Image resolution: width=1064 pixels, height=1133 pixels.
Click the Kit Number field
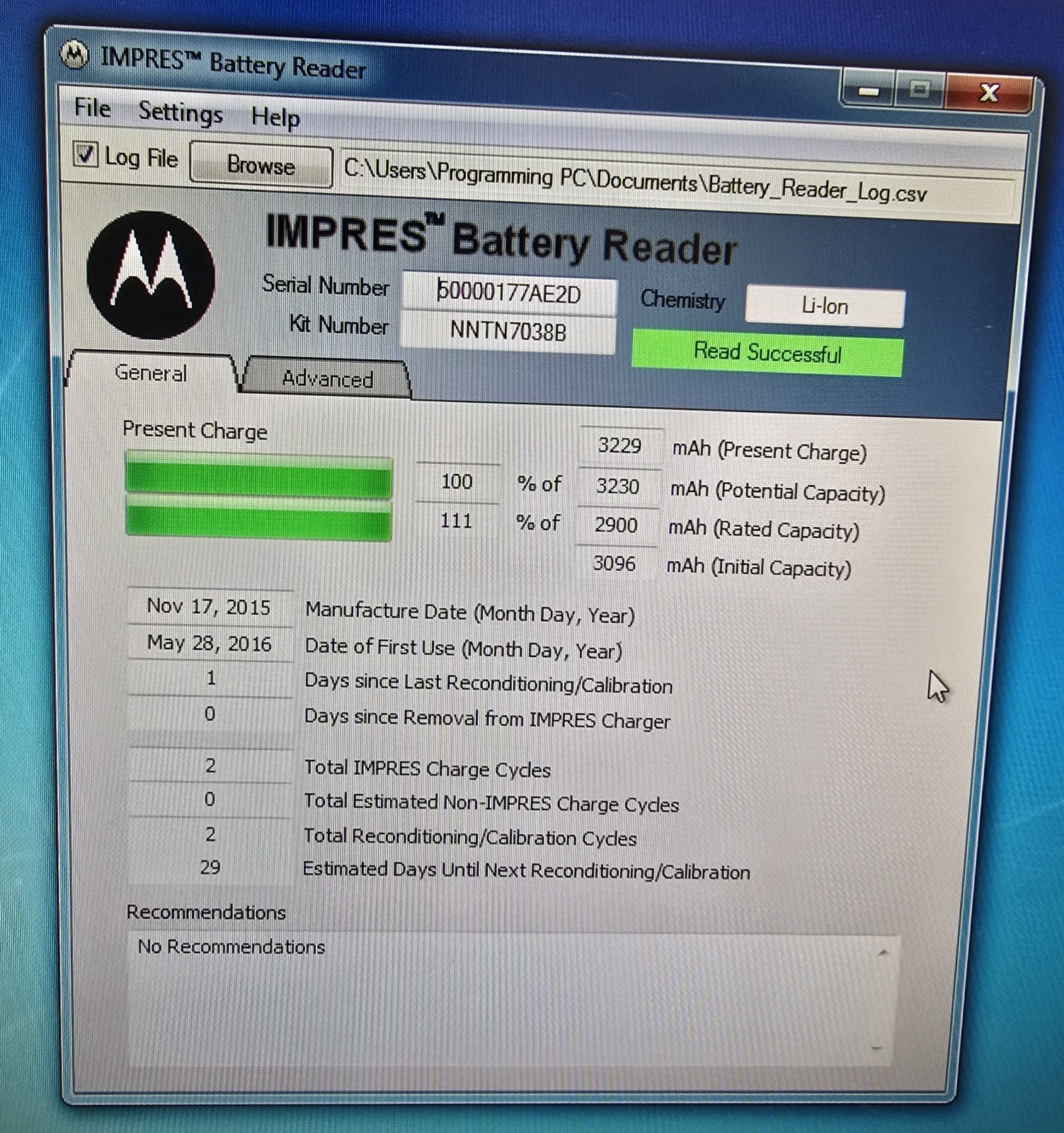508,331
